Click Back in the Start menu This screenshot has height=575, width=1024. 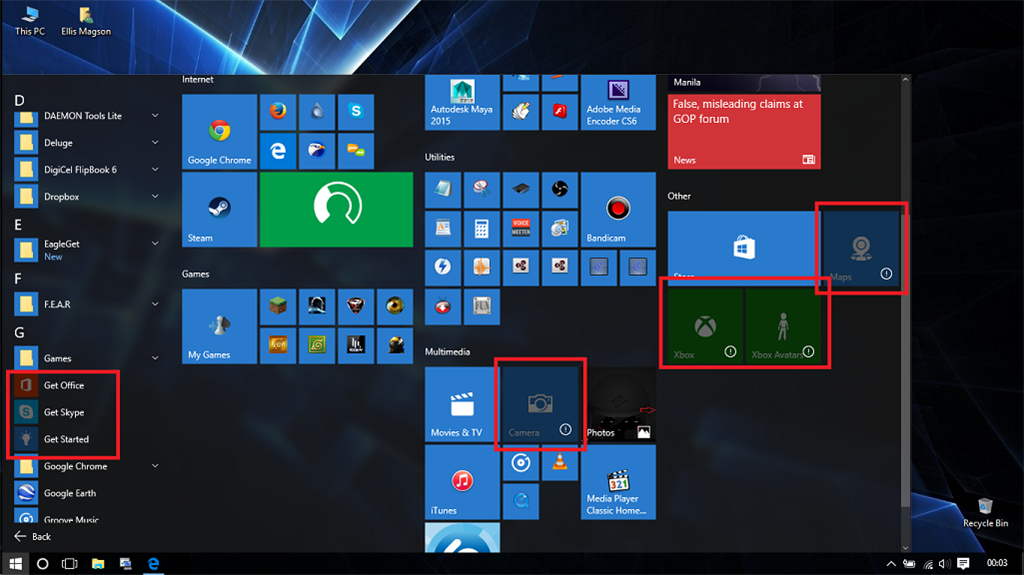coord(33,536)
